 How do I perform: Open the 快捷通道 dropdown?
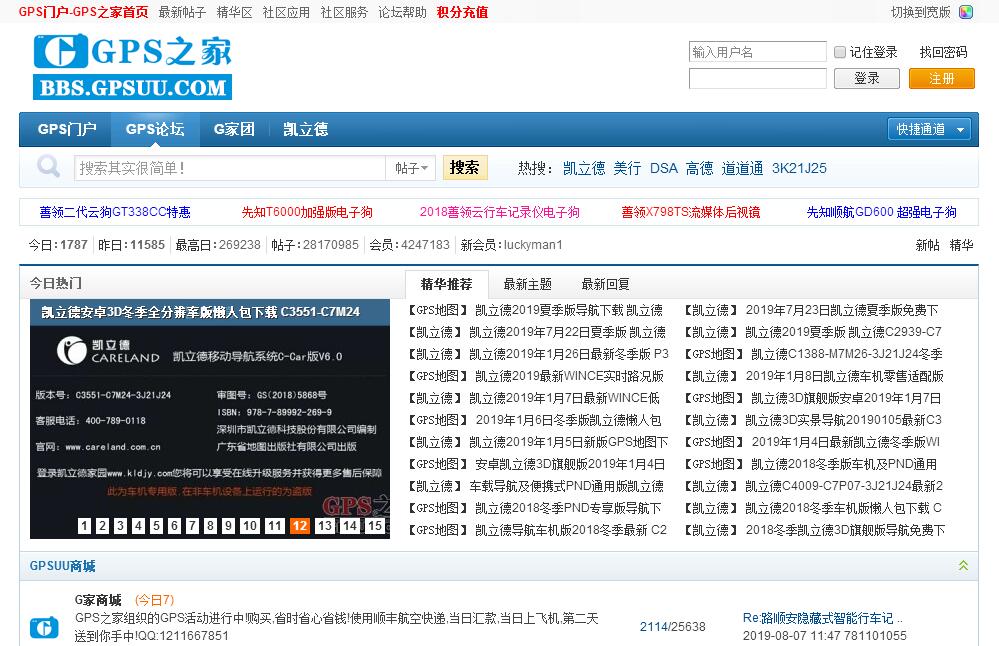point(929,129)
